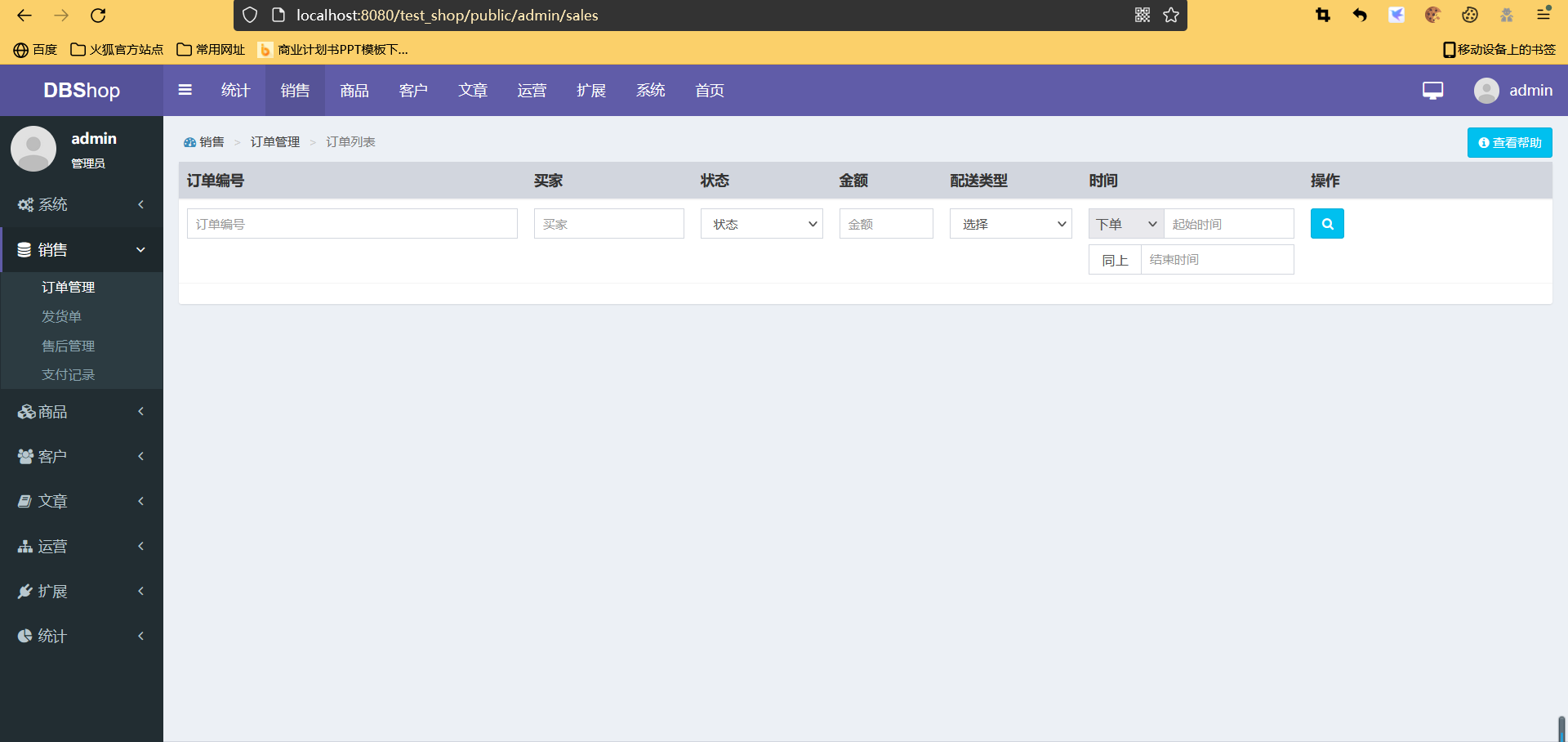This screenshot has height=742, width=1568.
Task: Click the bookmark star in the address bar
Action: [x=1171, y=15]
